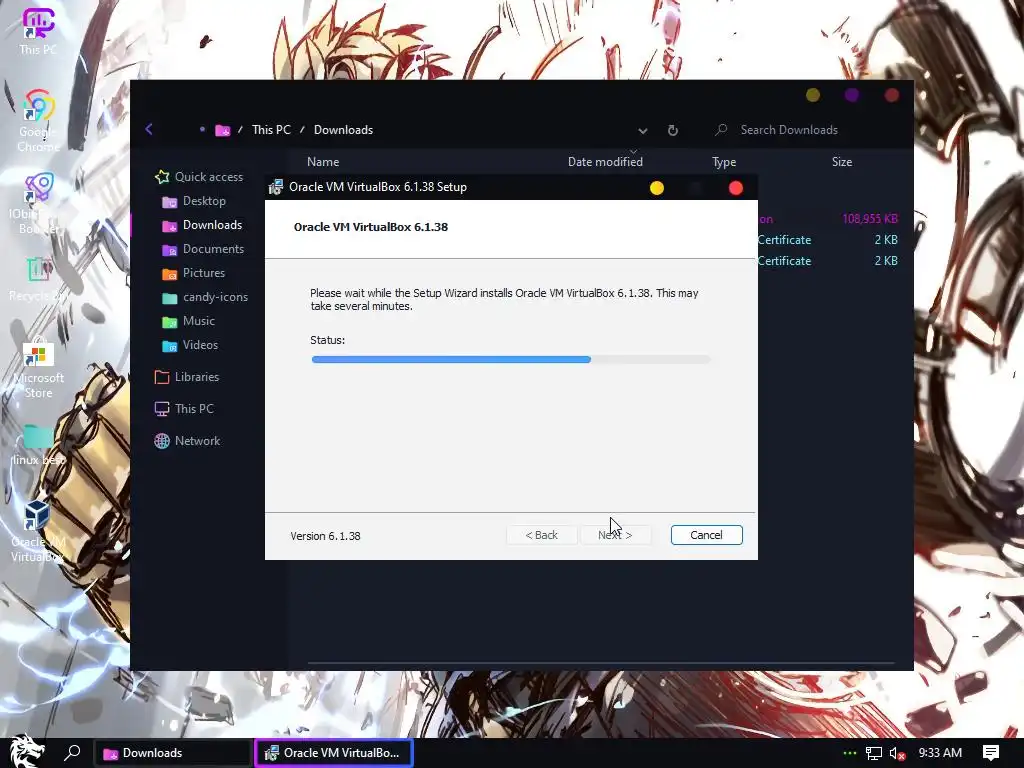Open Videos folder in sidebar
This screenshot has height=768, width=1024.
coord(190,345)
